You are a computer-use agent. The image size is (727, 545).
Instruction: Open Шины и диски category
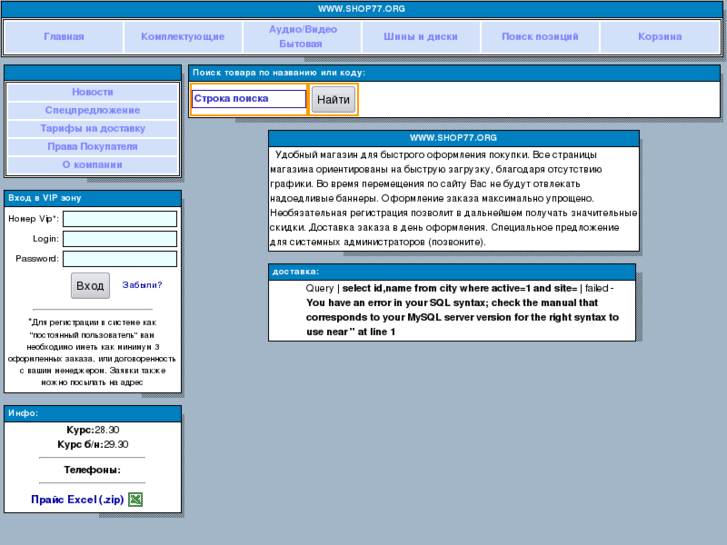pos(421,37)
